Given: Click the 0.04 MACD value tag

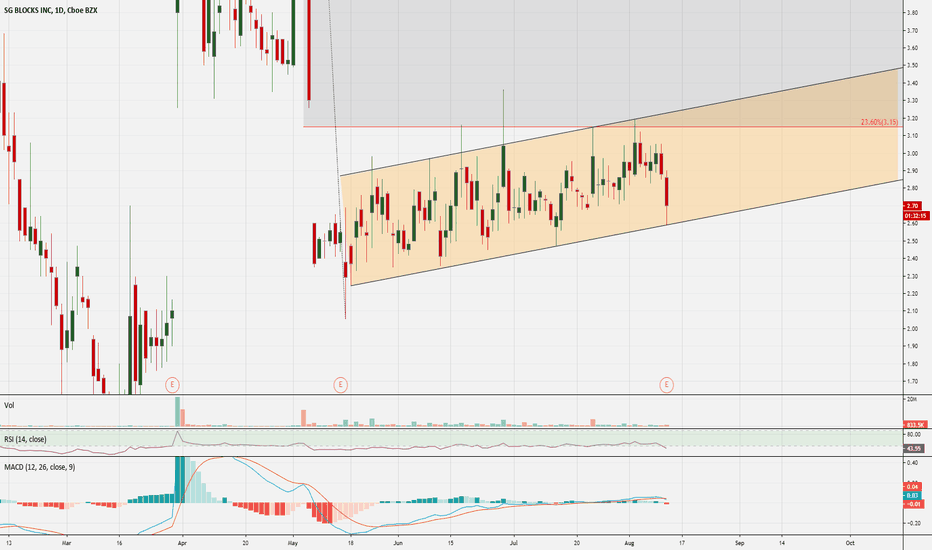Looking at the screenshot, I should (x=912, y=486).
